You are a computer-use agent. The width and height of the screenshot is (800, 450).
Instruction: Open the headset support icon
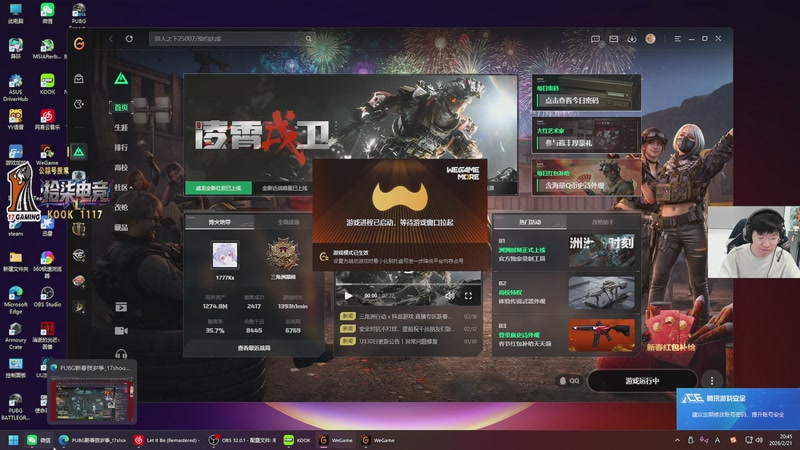pos(121,354)
